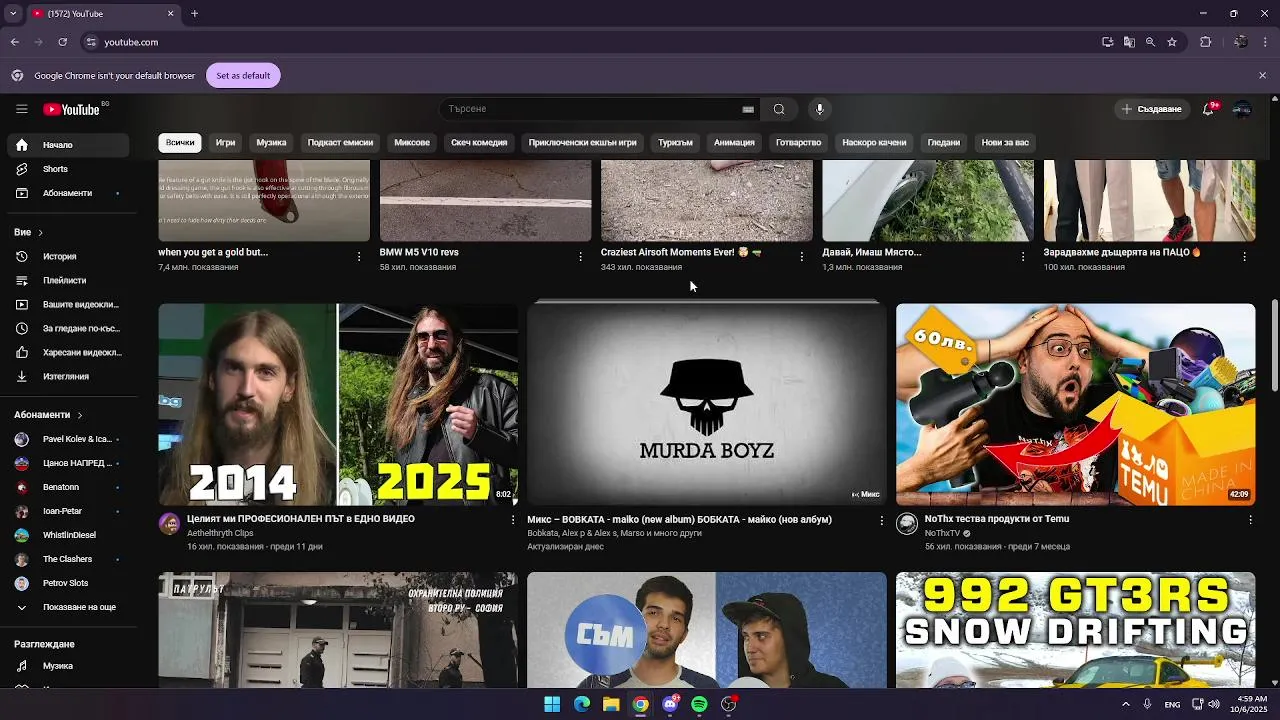Dismiss the default browser infobar
Image resolution: width=1280 pixels, height=720 pixels.
click(x=1262, y=76)
